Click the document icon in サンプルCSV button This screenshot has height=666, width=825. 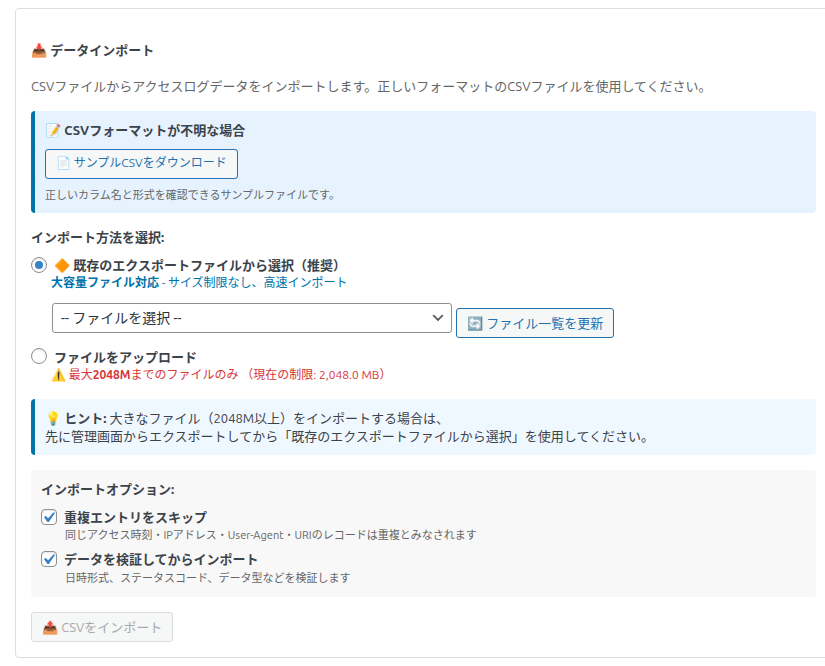click(63, 163)
